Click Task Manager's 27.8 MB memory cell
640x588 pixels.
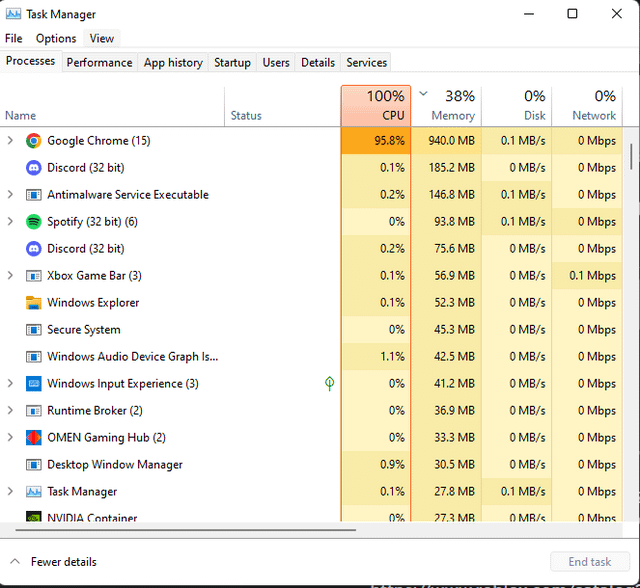click(446, 491)
